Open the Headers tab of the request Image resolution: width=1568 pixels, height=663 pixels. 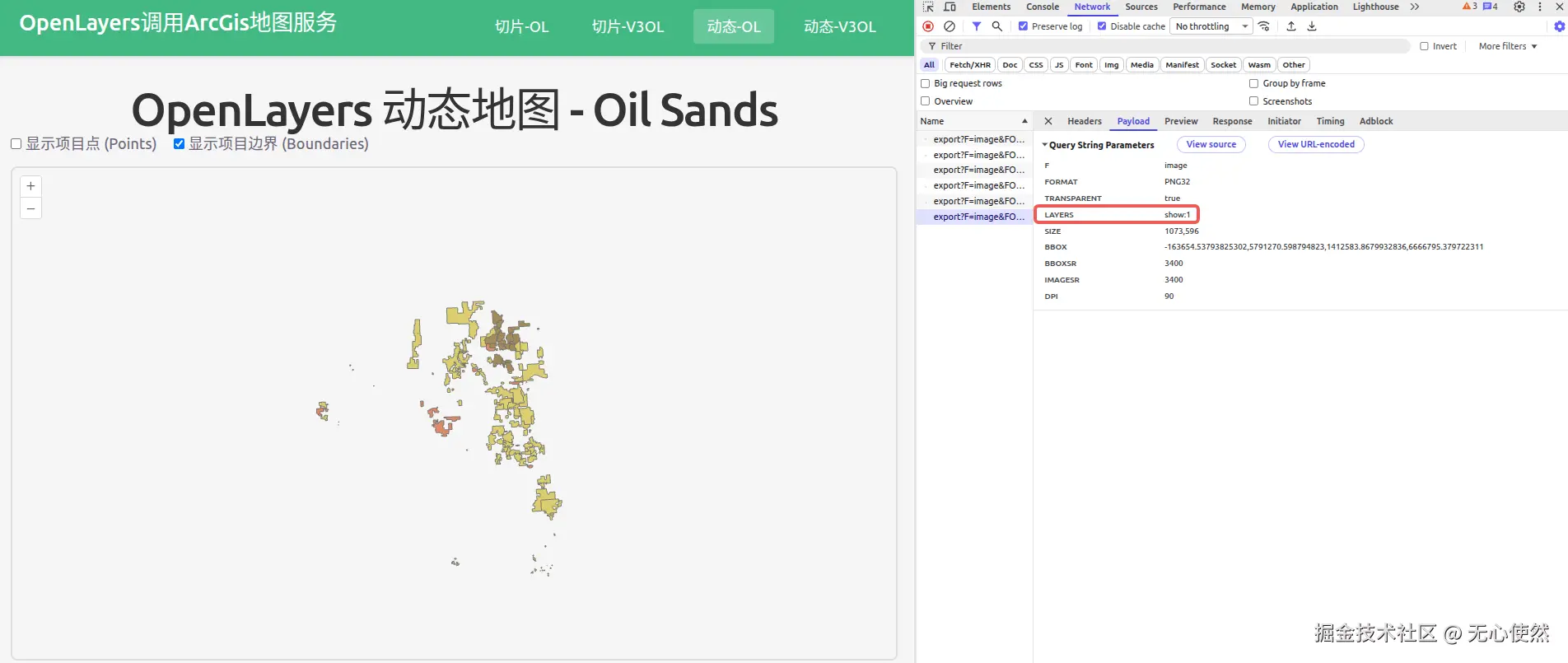pos(1085,121)
